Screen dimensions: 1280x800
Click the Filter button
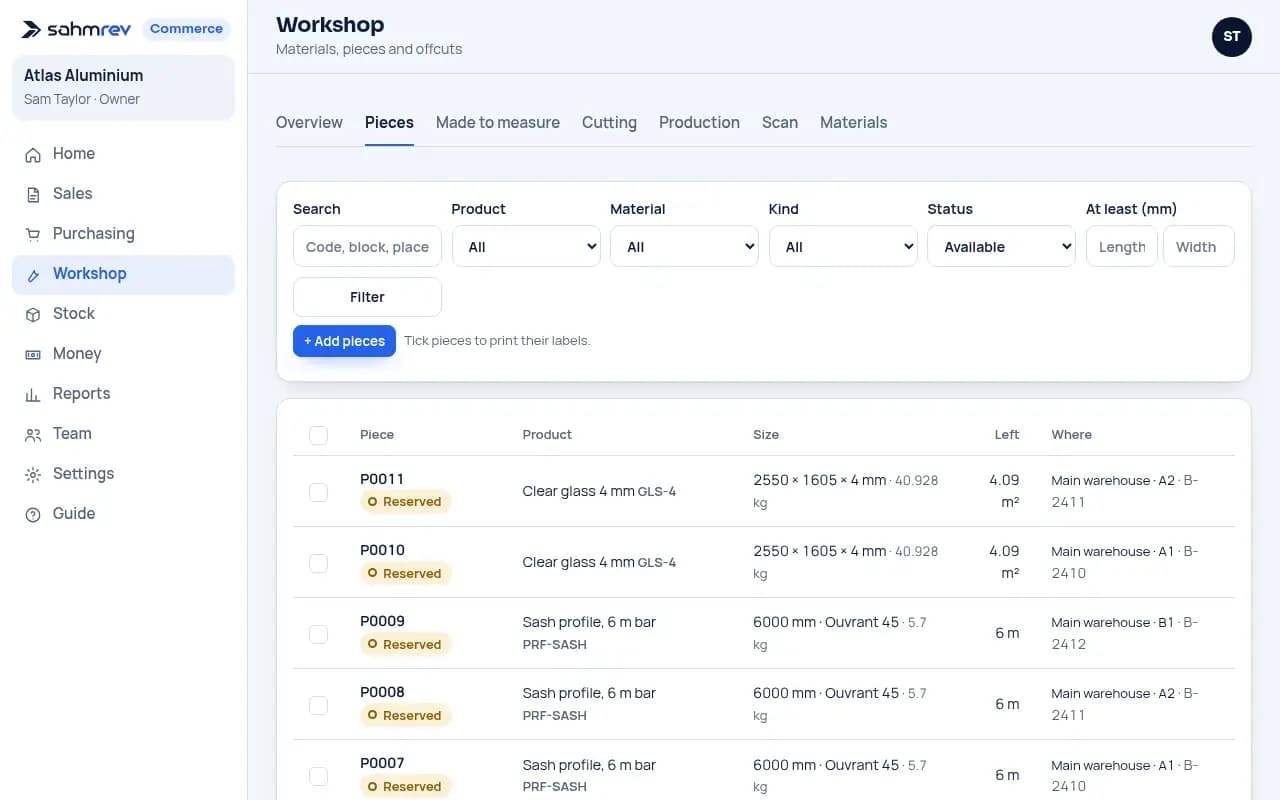(x=367, y=297)
